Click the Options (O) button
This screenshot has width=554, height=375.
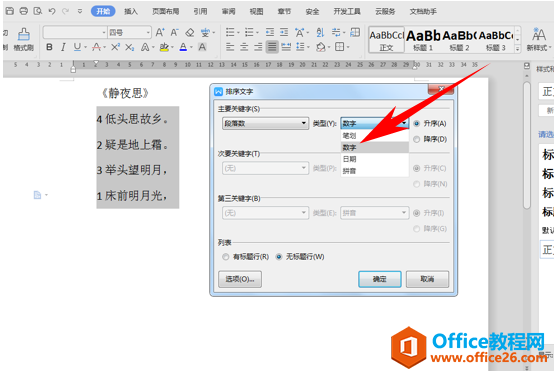240,279
